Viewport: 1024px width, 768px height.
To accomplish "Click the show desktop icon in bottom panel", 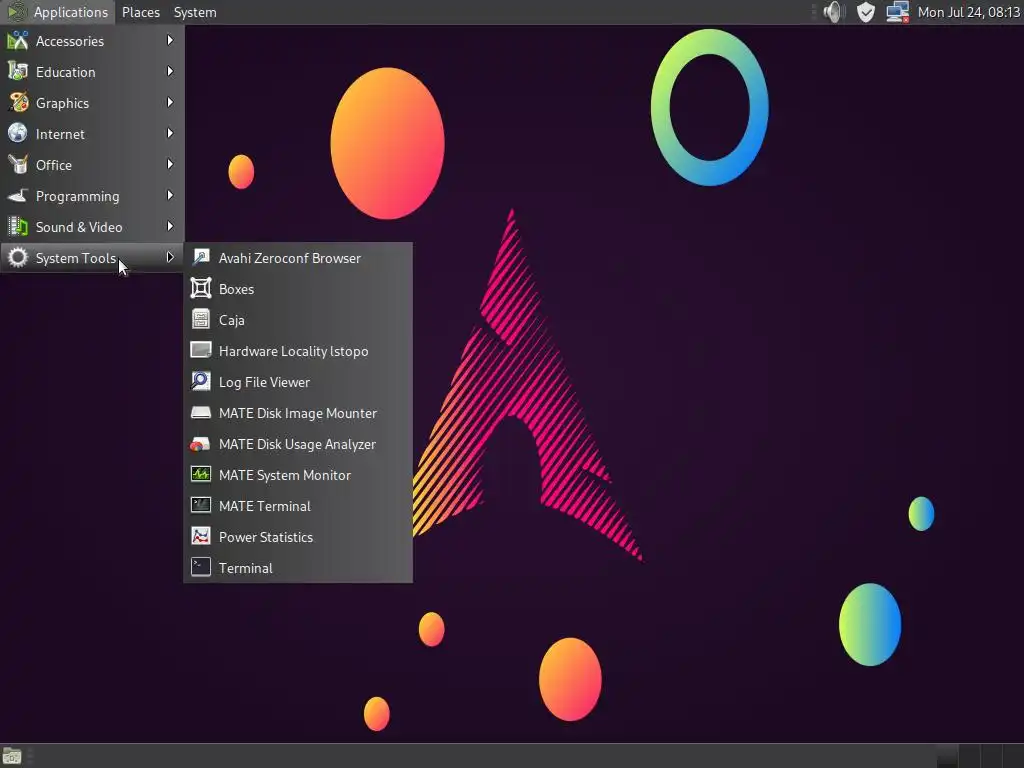I will click(12, 756).
